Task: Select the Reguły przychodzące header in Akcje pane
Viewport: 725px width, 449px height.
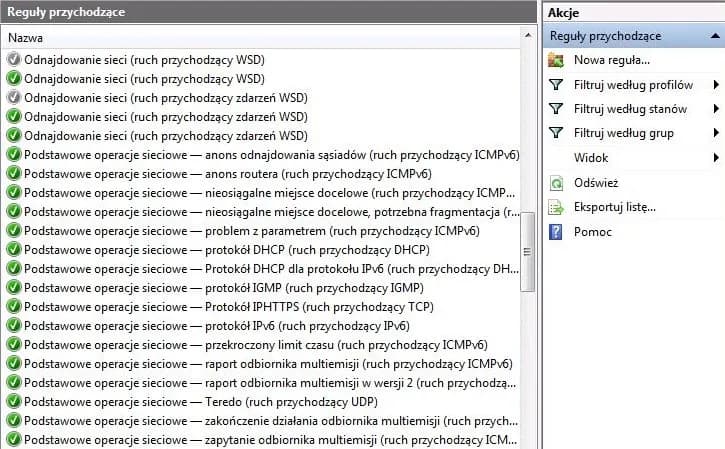Action: 634,36
